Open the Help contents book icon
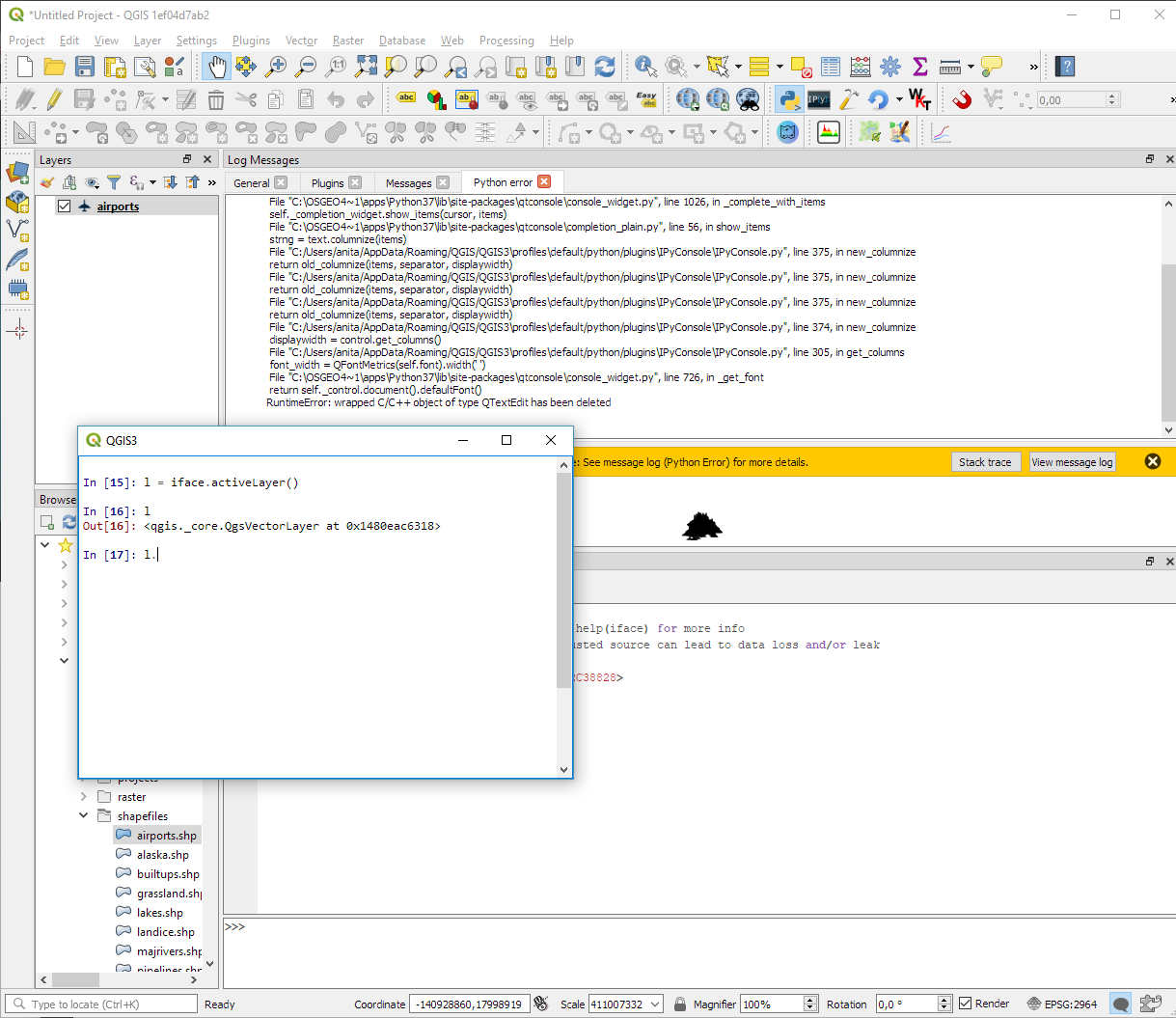The width and height of the screenshot is (1176, 1018). 1065,67
